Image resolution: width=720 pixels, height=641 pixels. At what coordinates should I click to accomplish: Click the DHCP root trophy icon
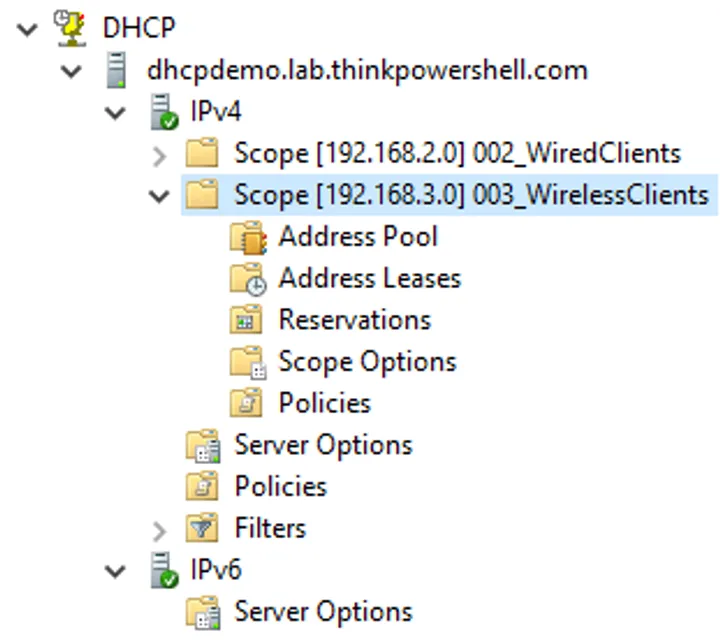(71, 28)
